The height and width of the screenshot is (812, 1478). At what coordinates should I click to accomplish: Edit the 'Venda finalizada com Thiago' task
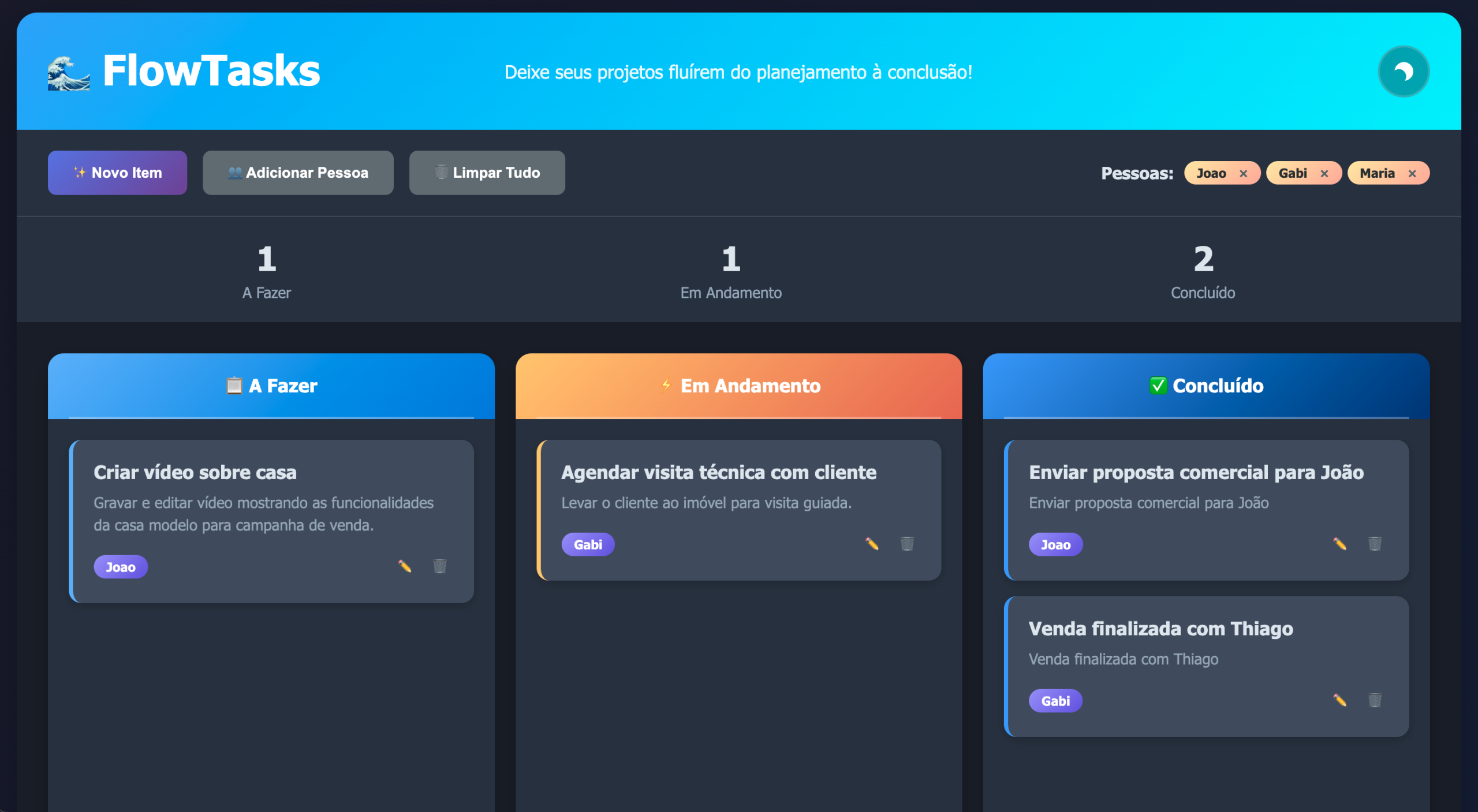pyautogui.click(x=1339, y=700)
